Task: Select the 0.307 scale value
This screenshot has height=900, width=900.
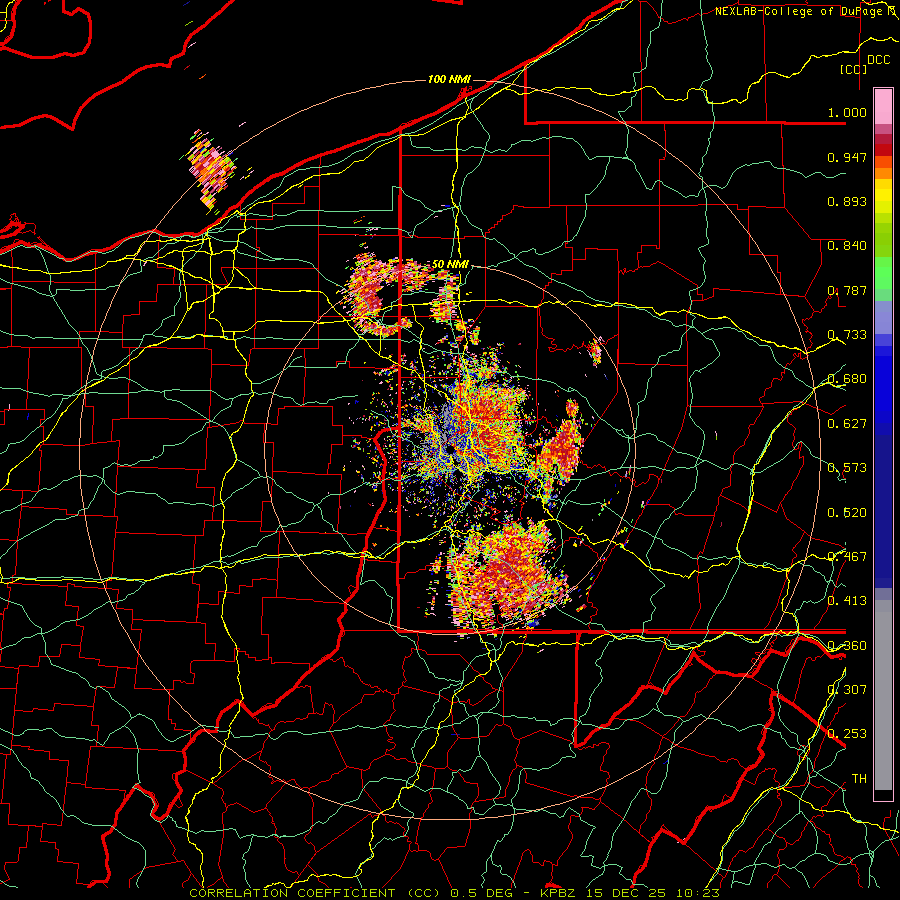Action: [847, 690]
